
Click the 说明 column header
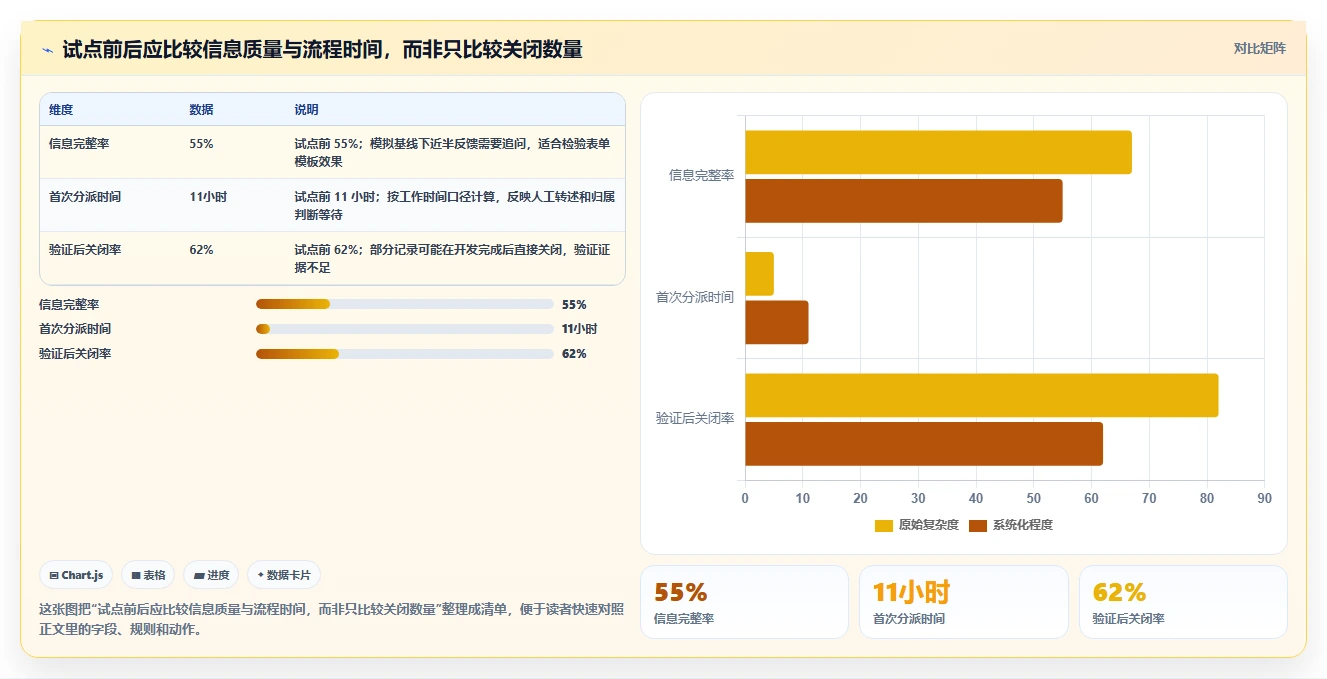click(306, 109)
